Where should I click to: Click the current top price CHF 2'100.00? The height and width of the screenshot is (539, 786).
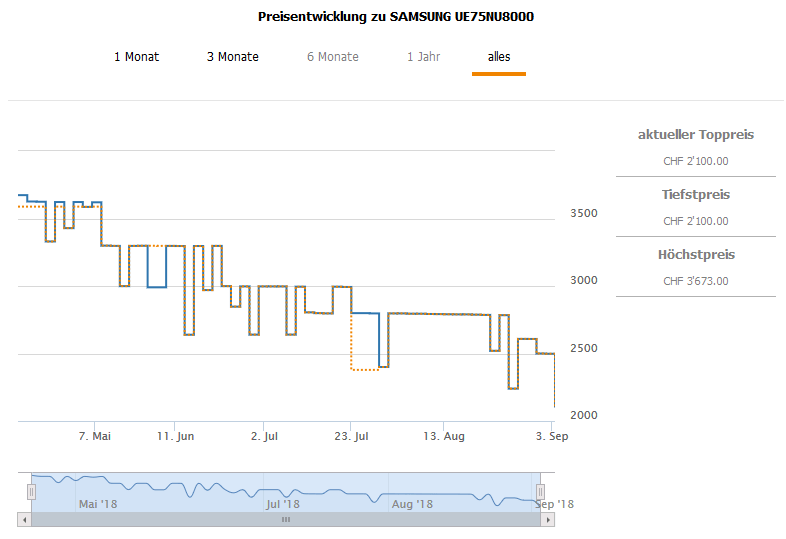click(696, 161)
